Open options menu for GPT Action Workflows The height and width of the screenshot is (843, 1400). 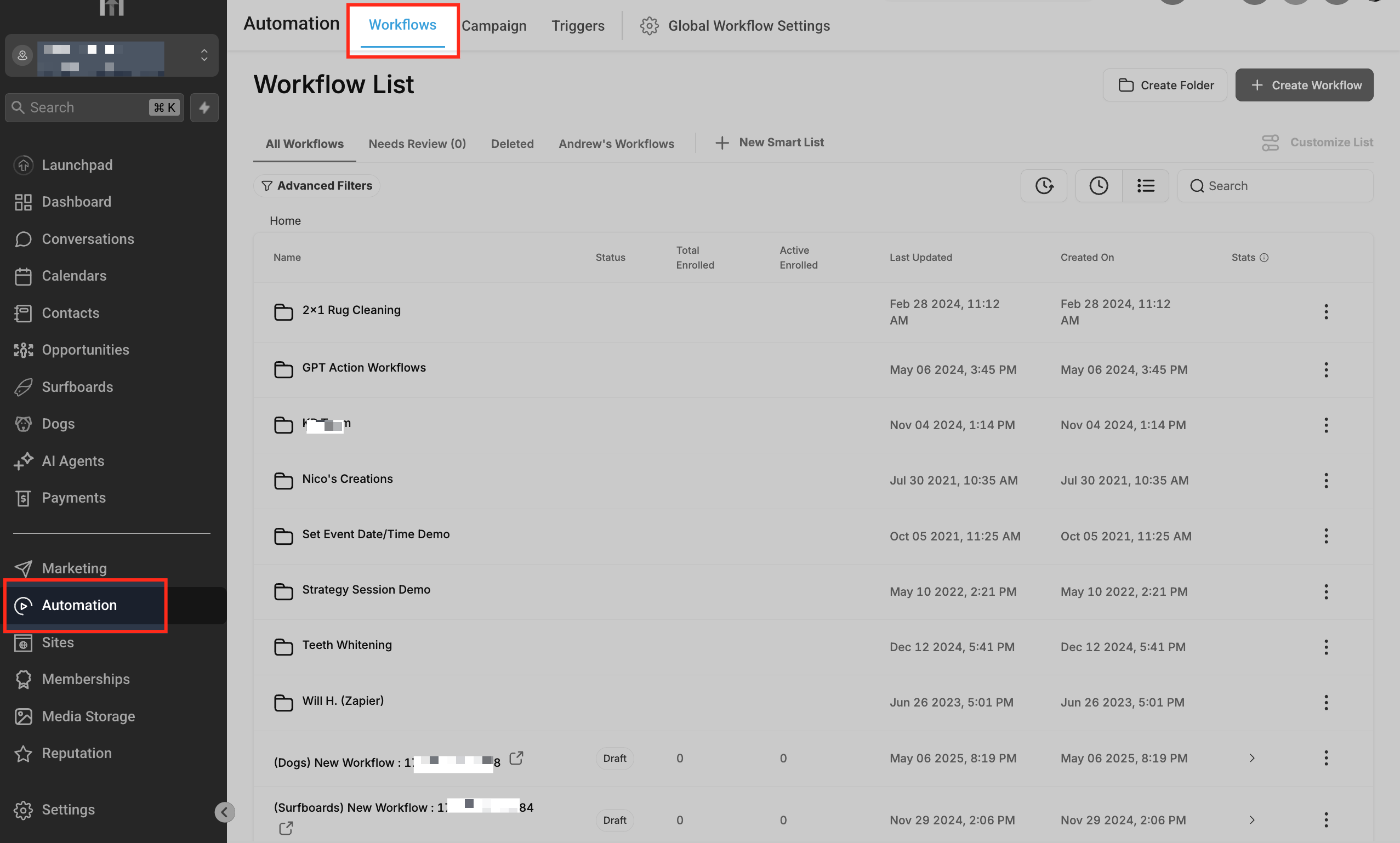1326,370
